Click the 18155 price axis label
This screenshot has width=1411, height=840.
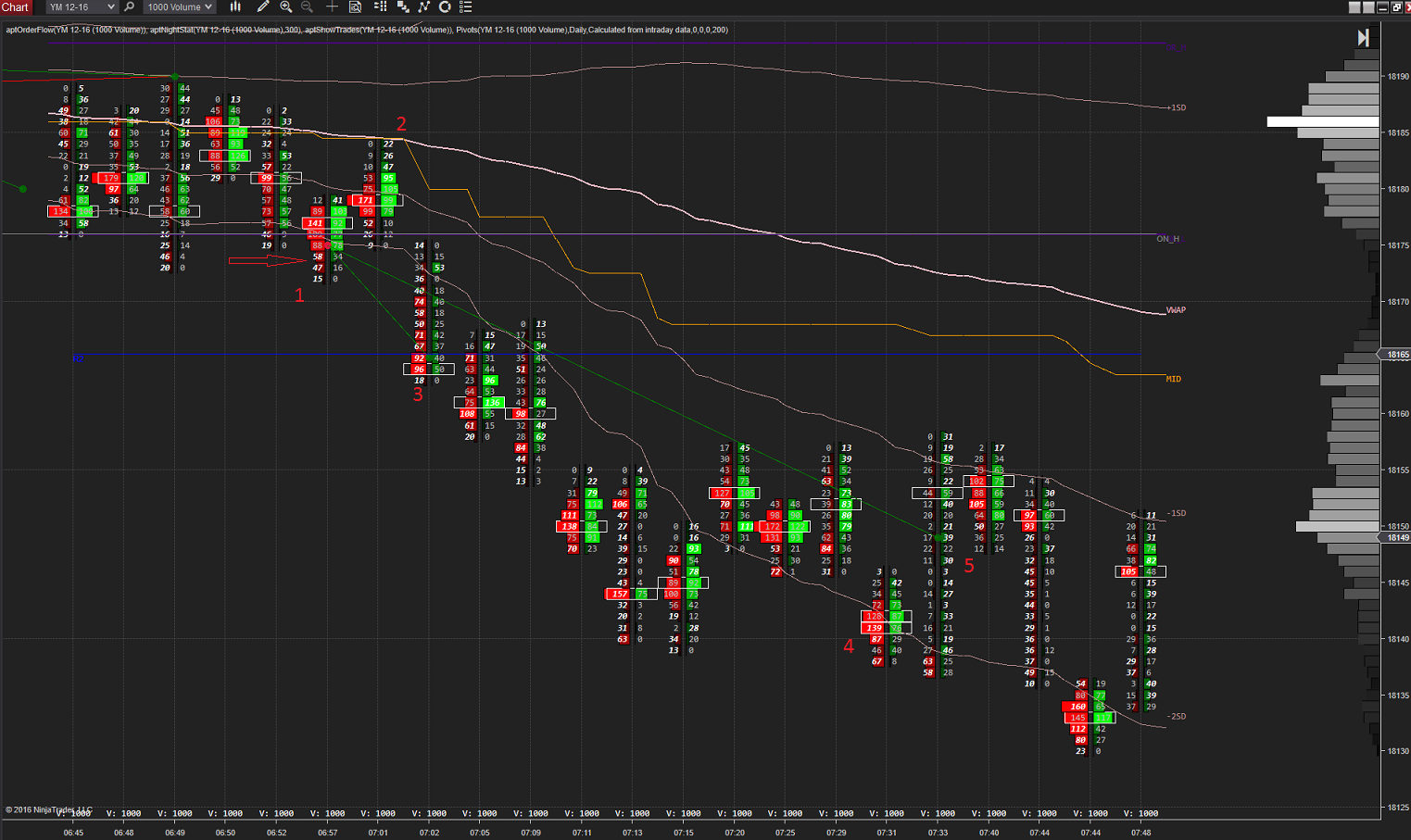(x=1398, y=470)
